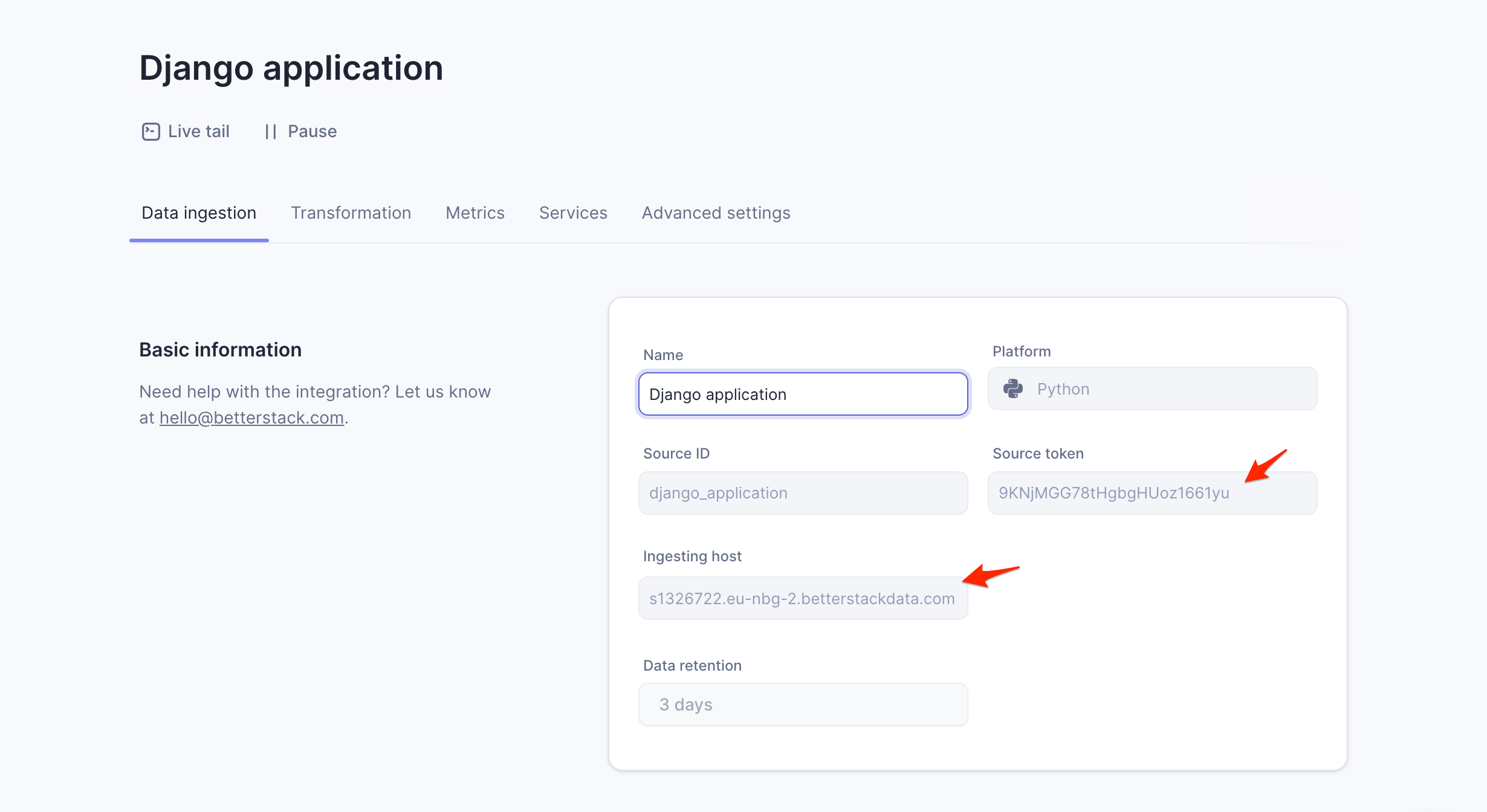Open the Advanced settings tab
Viewport: 1487px width, 812px height.
click(x=716, y=213)
